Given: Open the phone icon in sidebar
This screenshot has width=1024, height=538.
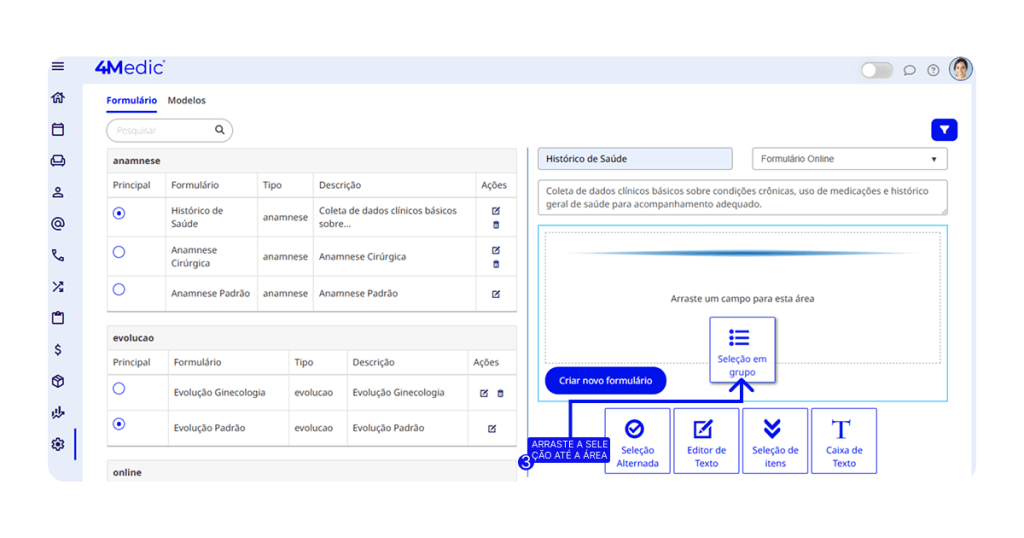Looking at the screenshot, I should [58, 255].
